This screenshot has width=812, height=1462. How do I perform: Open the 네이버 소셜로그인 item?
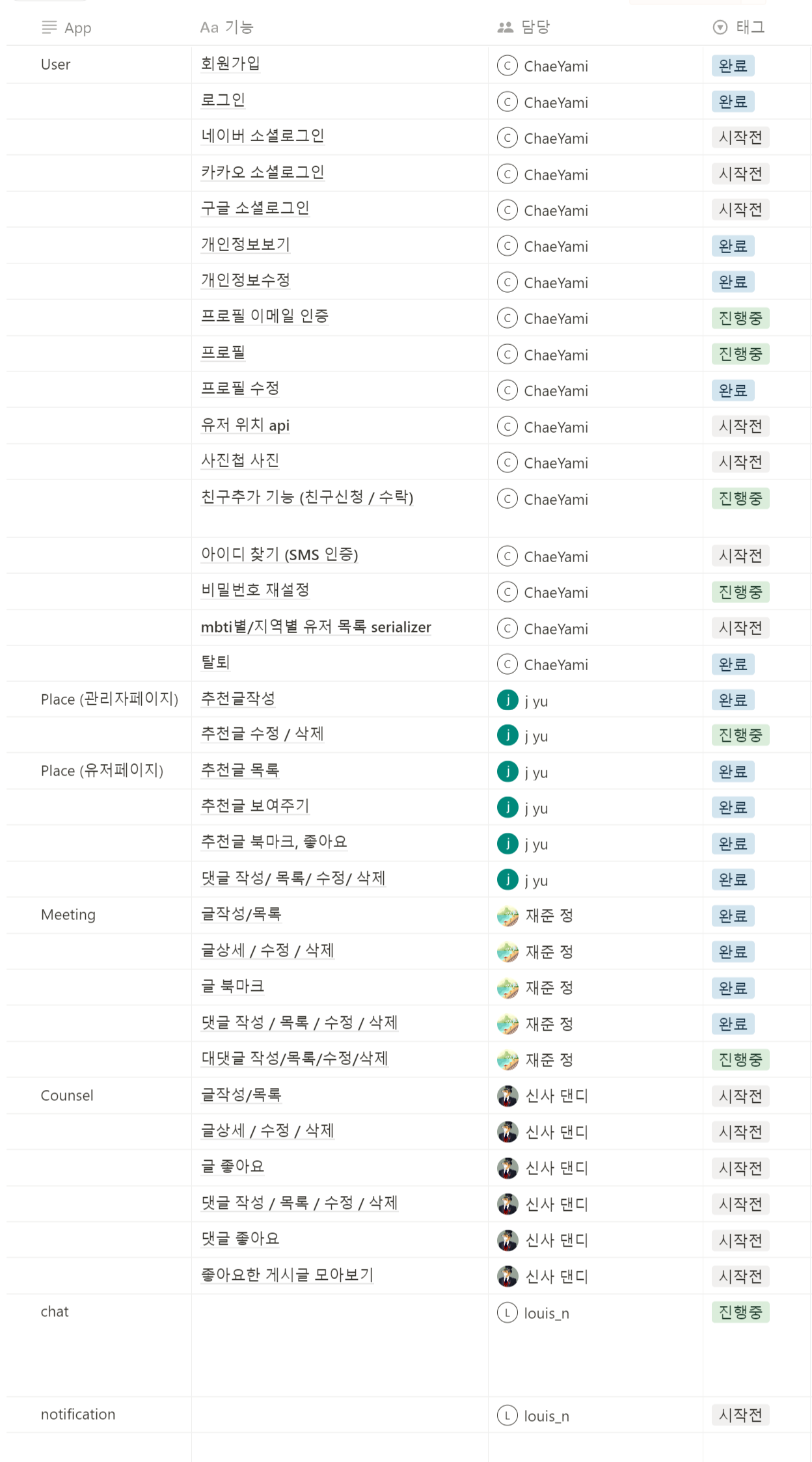(262, 136)
